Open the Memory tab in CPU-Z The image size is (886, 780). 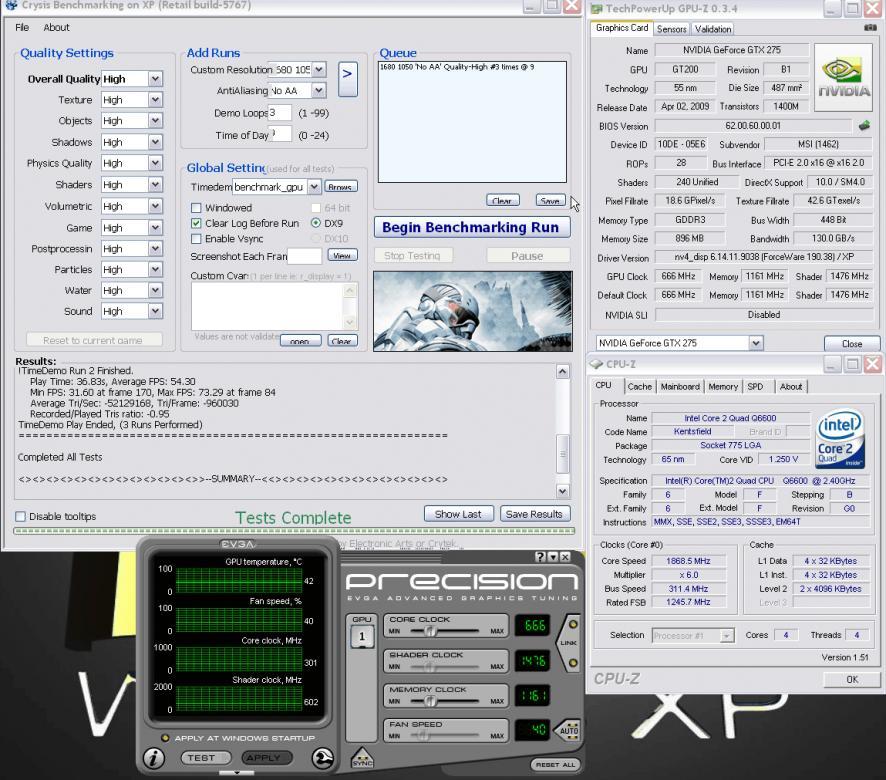point(723,387)
